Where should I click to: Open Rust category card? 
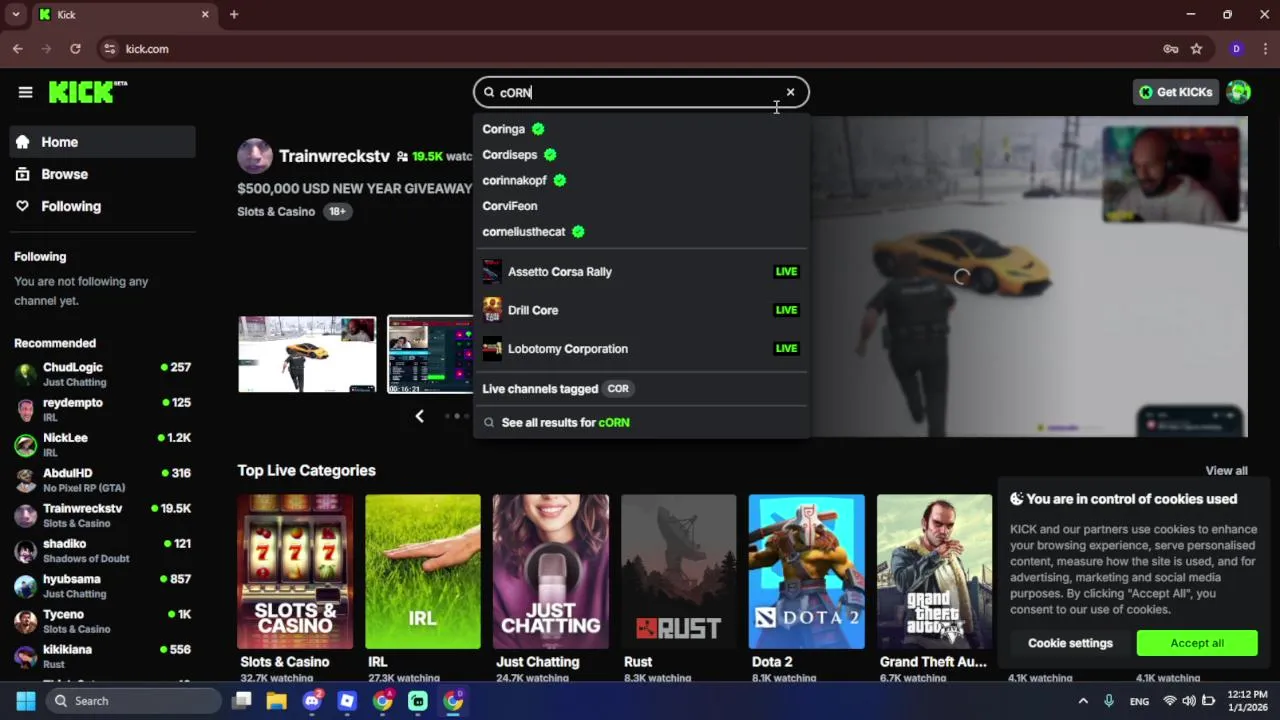coord(679,572)
